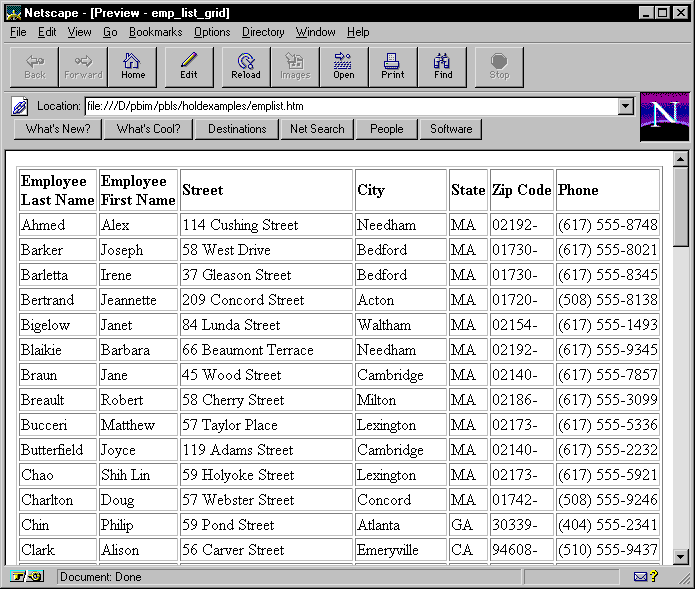This screenshot has width=695, height=589.
Task: Click the What's New? directory button
Action: click(x=58, y=129)
